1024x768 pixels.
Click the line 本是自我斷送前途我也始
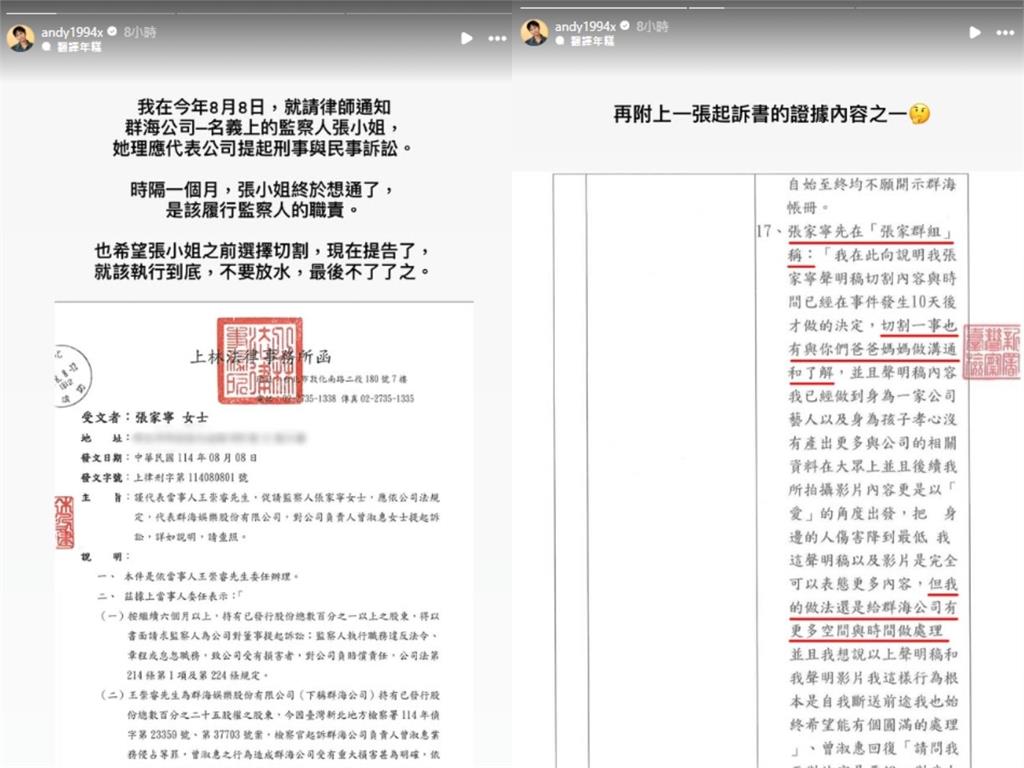click(874, 701)
